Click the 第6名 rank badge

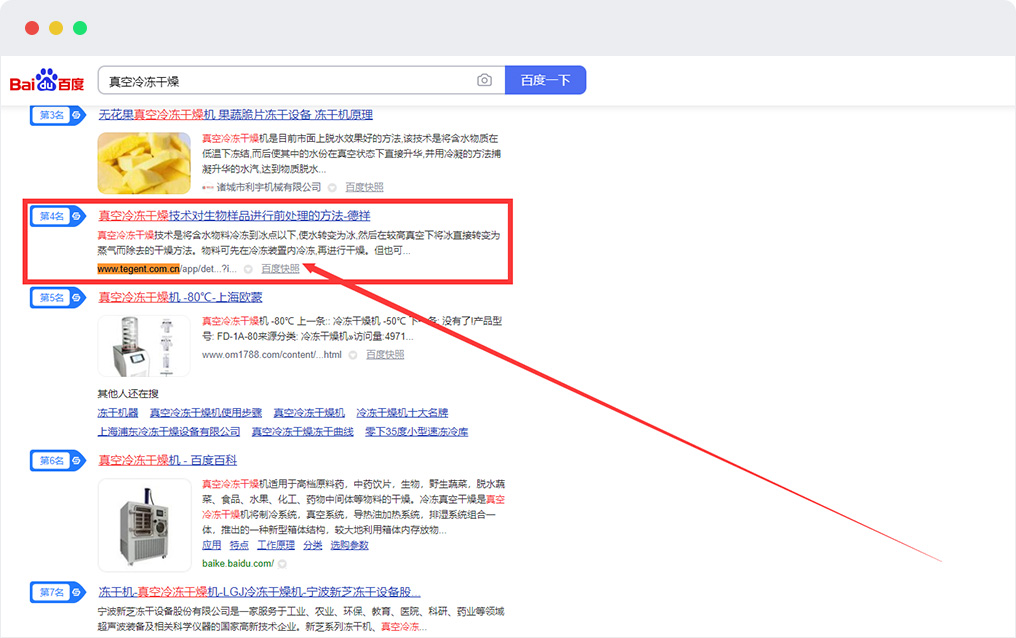point(58,461)
